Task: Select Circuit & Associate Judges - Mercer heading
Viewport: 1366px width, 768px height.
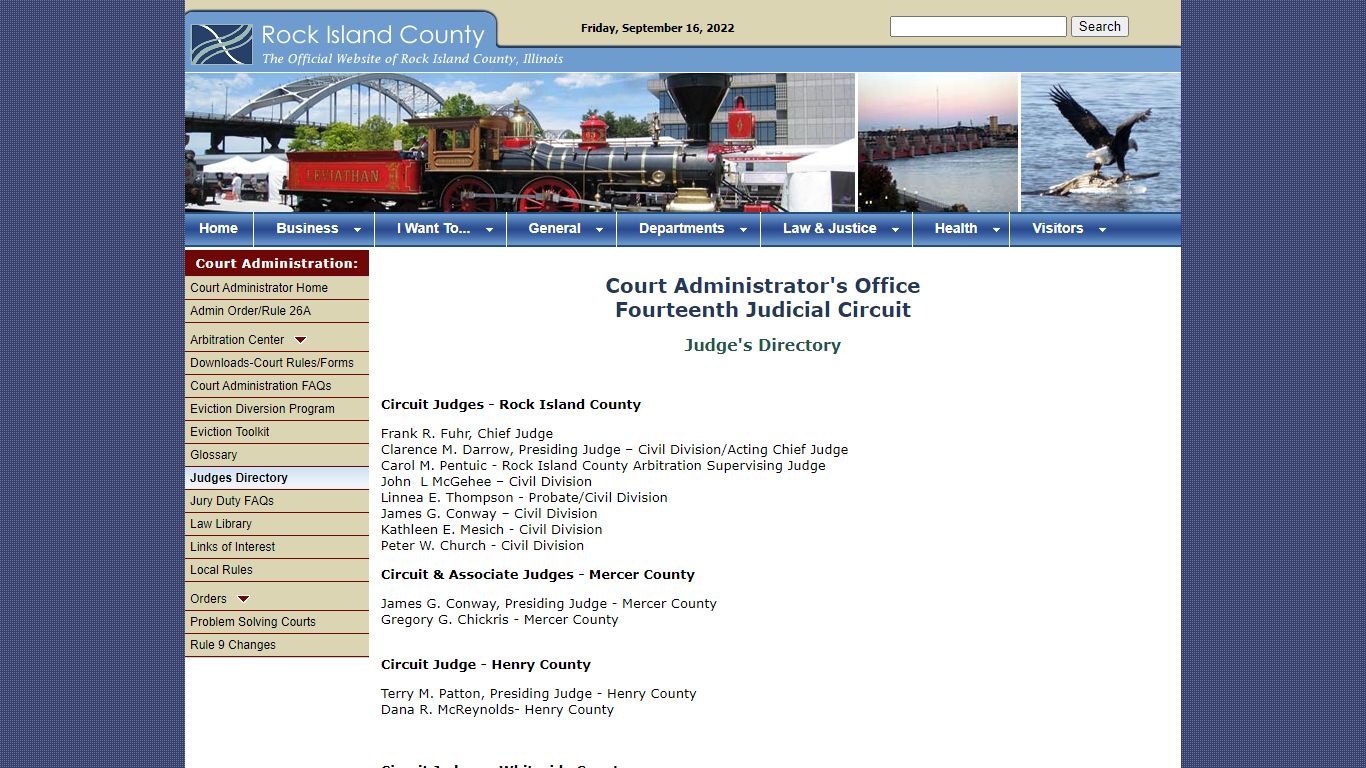Action: (x=538, y=575)
